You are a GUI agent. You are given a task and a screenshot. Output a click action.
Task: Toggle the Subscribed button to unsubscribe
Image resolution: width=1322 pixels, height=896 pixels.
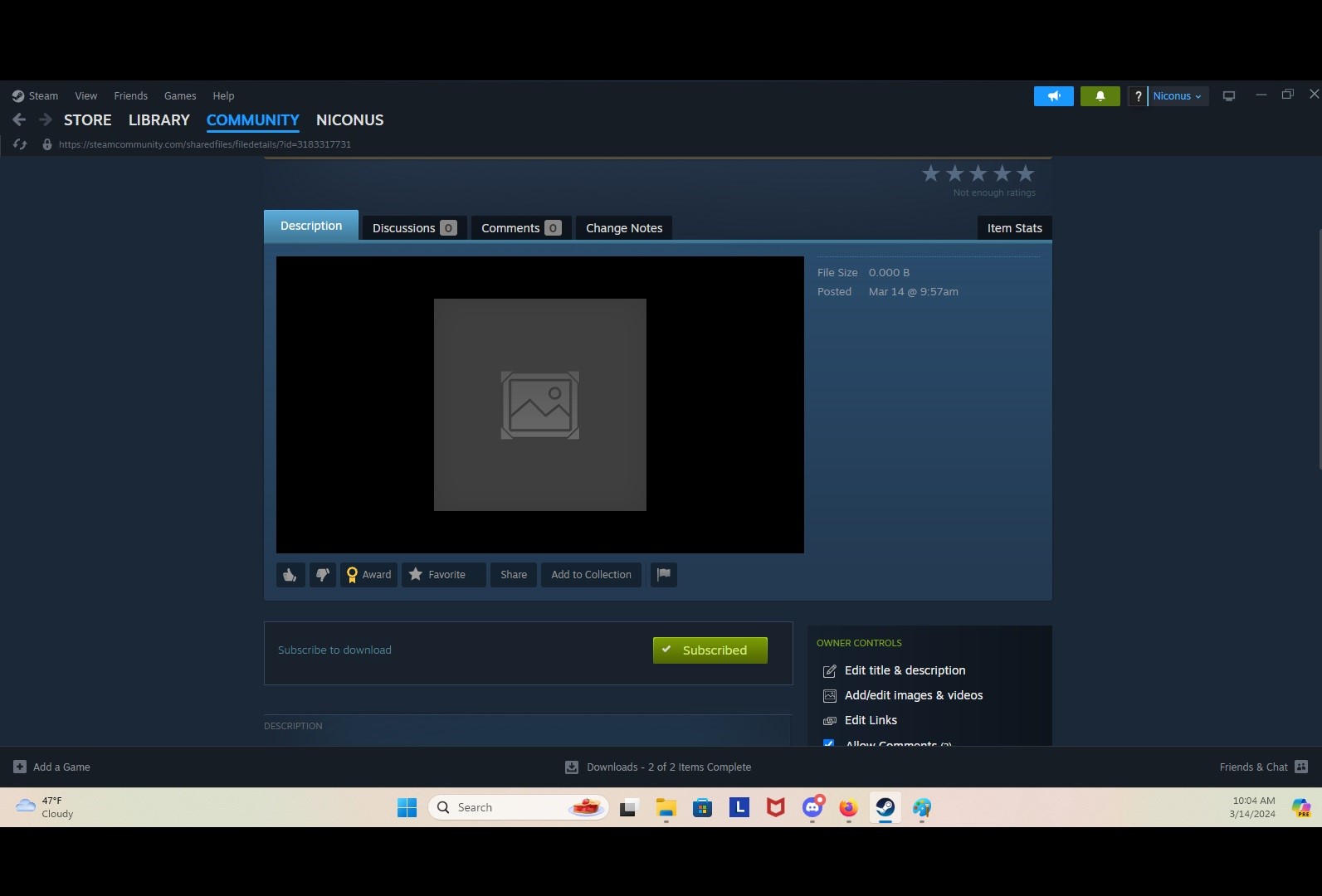pos(710,650)
